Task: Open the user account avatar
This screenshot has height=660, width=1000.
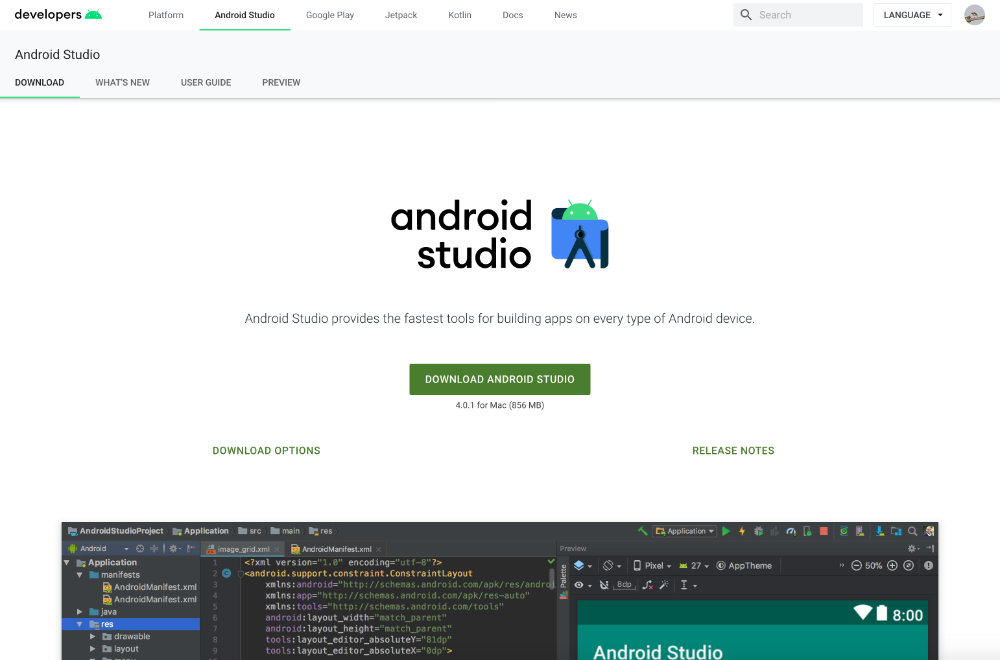Action: (974, 15)
